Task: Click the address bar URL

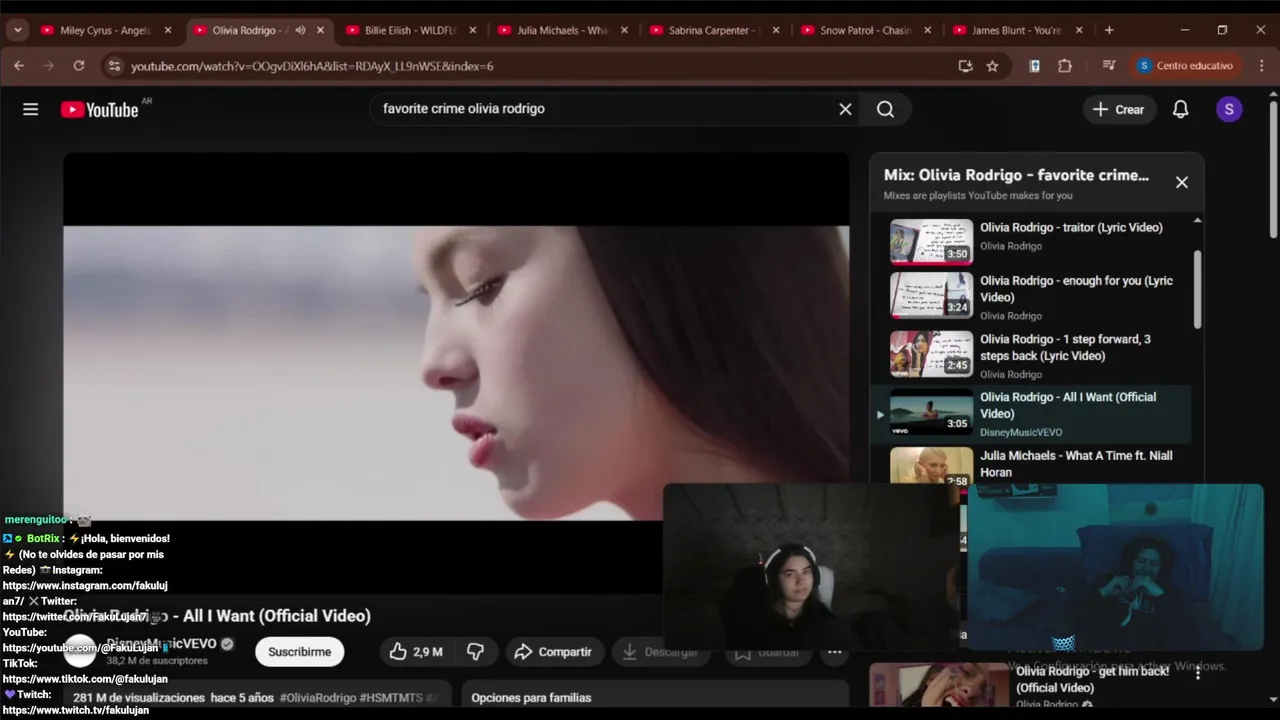Action: 312,66
